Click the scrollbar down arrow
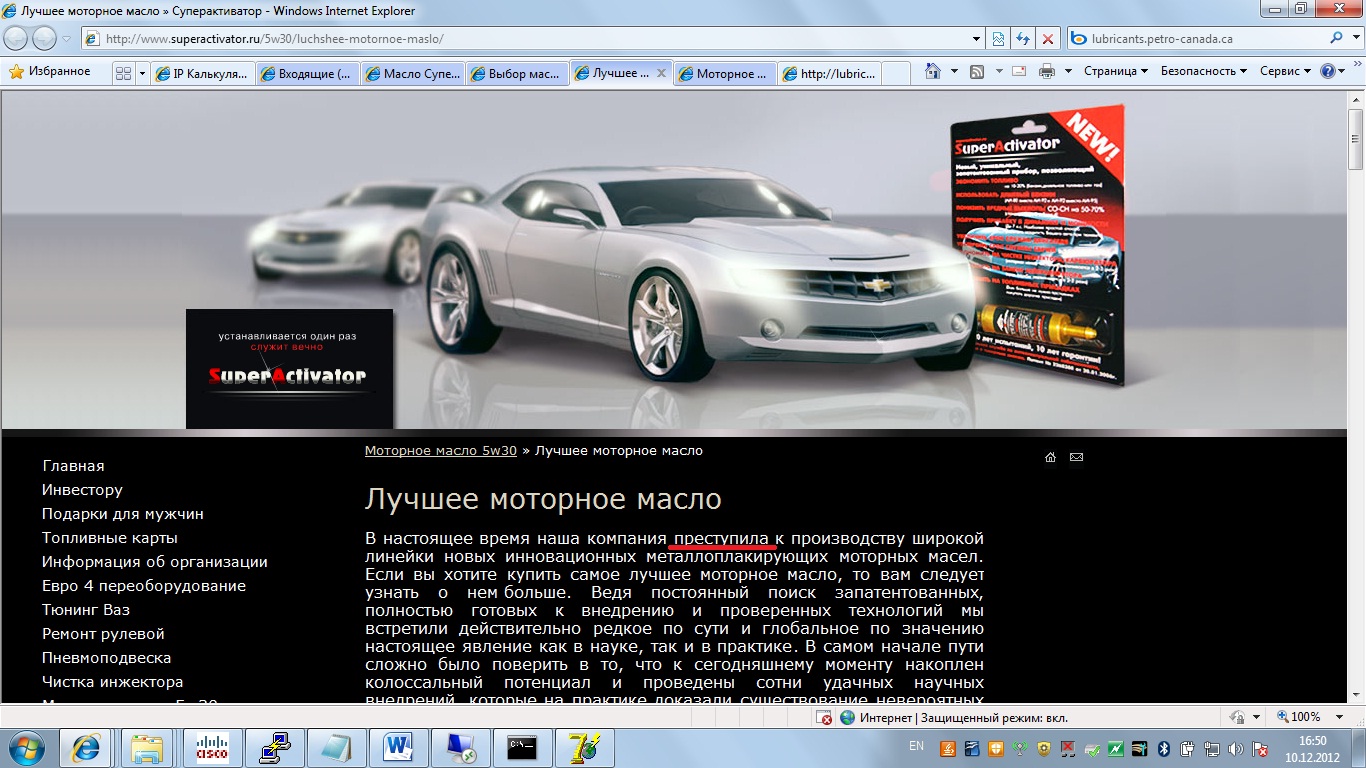 (x=1356, y=696)
